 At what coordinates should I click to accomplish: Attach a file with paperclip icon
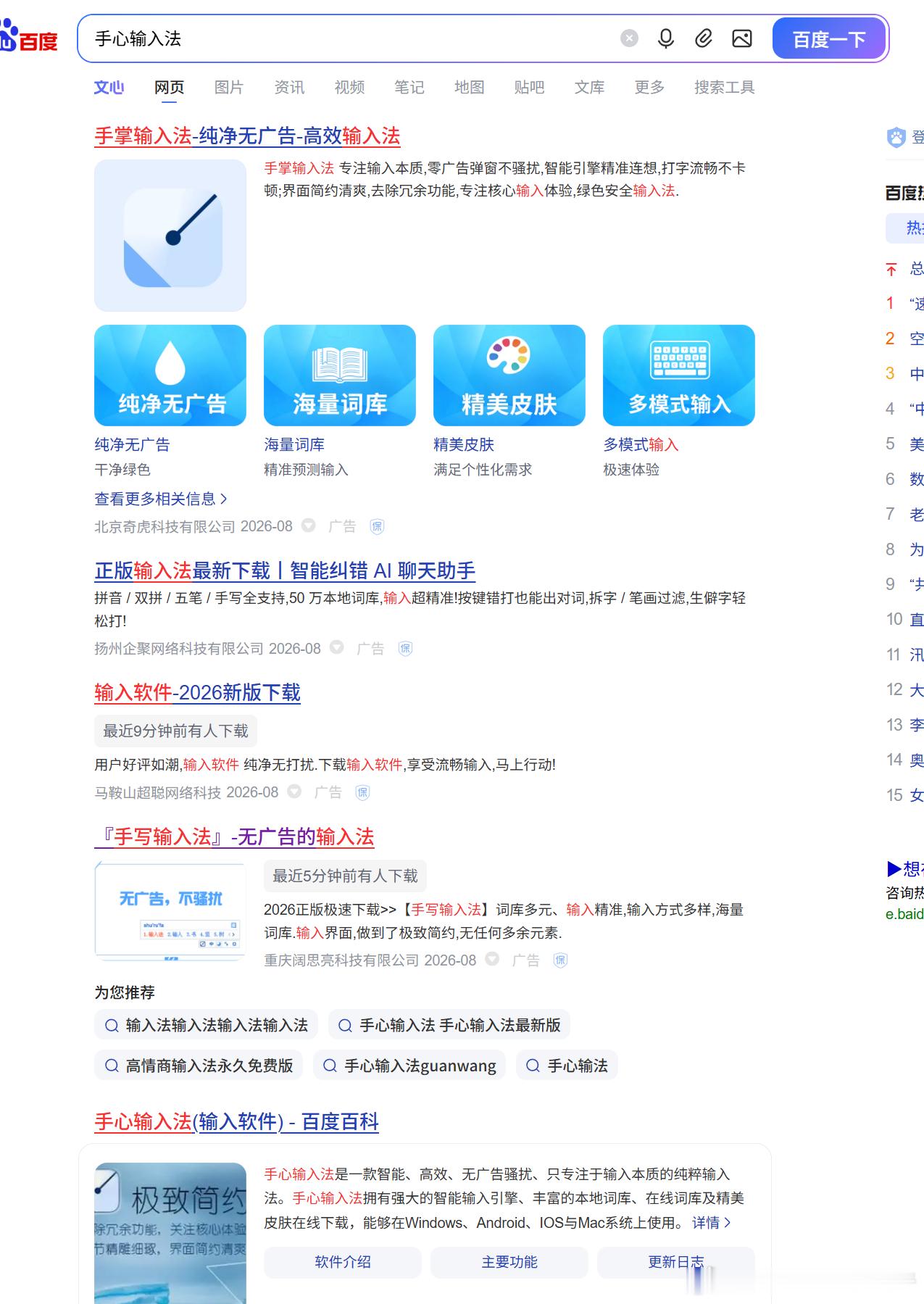pyautogui.click(x=704, y=38)
